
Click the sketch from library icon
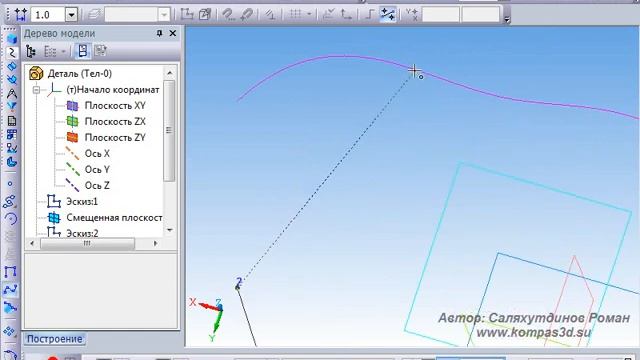[204, 15]
